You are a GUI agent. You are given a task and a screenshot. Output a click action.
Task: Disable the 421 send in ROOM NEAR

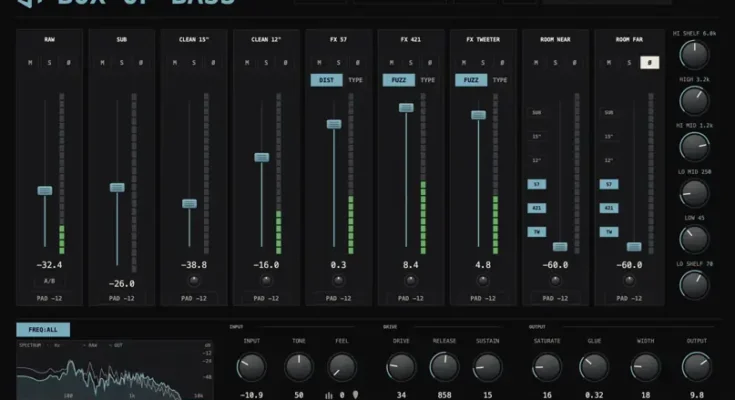click(537, 208)
